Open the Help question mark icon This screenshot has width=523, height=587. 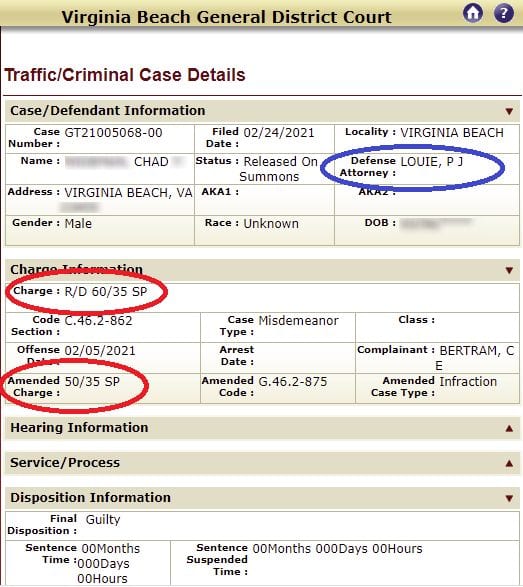(x=504, y=13)
